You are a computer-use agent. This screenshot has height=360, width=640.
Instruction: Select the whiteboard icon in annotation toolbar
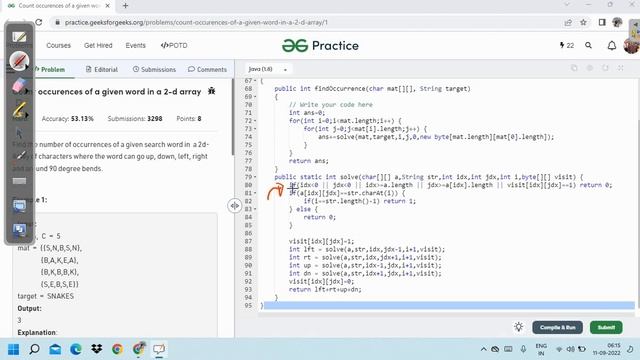19,37
